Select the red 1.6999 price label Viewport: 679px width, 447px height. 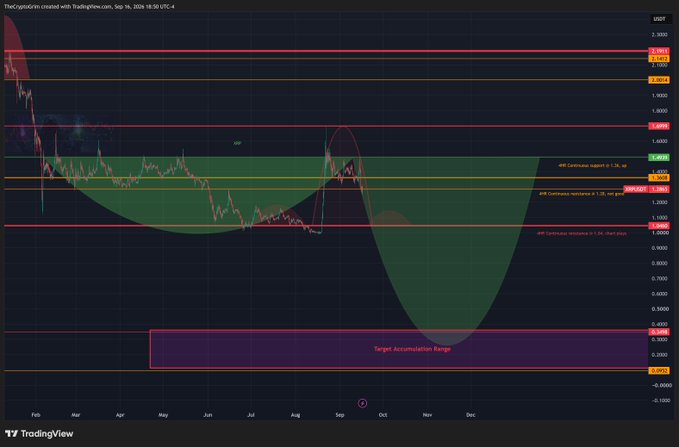click(x=659, y=126)
